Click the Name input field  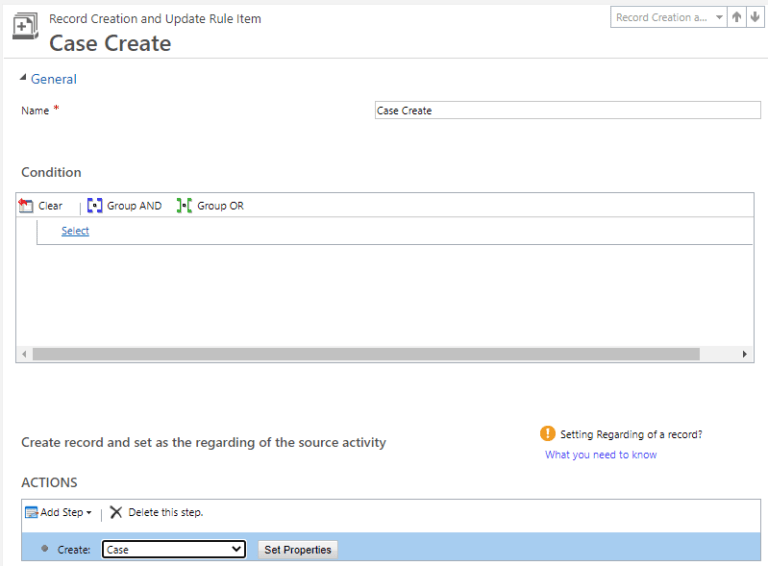[x=566, y=111]
